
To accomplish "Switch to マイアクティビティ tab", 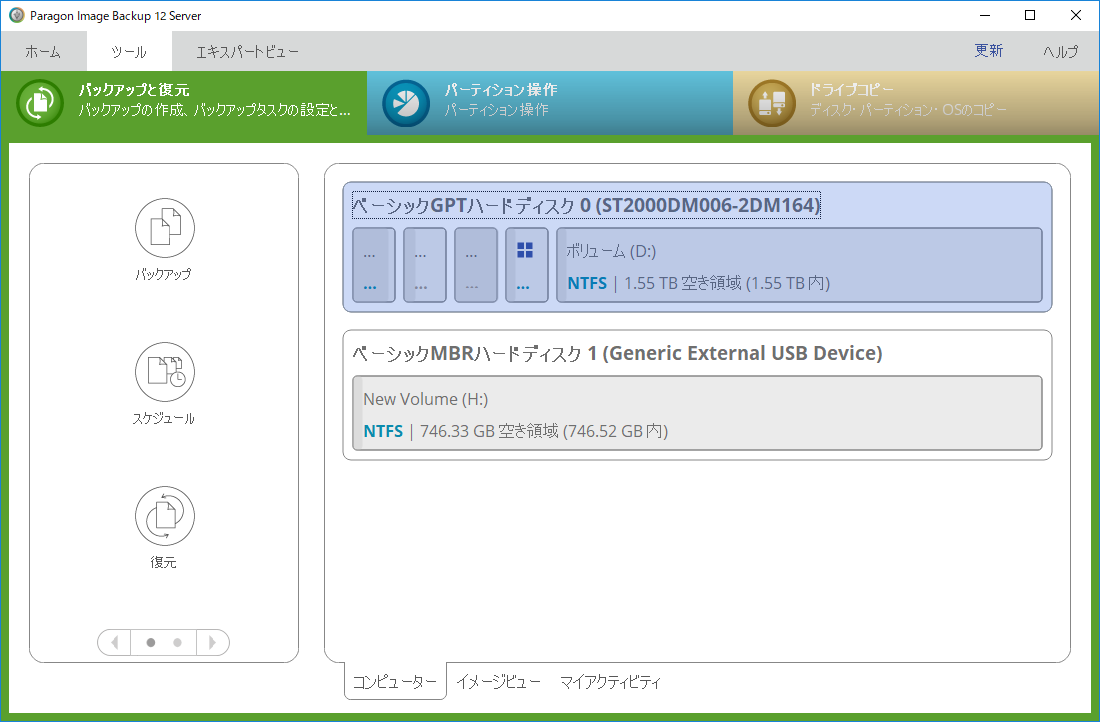I will coord(610,682).
